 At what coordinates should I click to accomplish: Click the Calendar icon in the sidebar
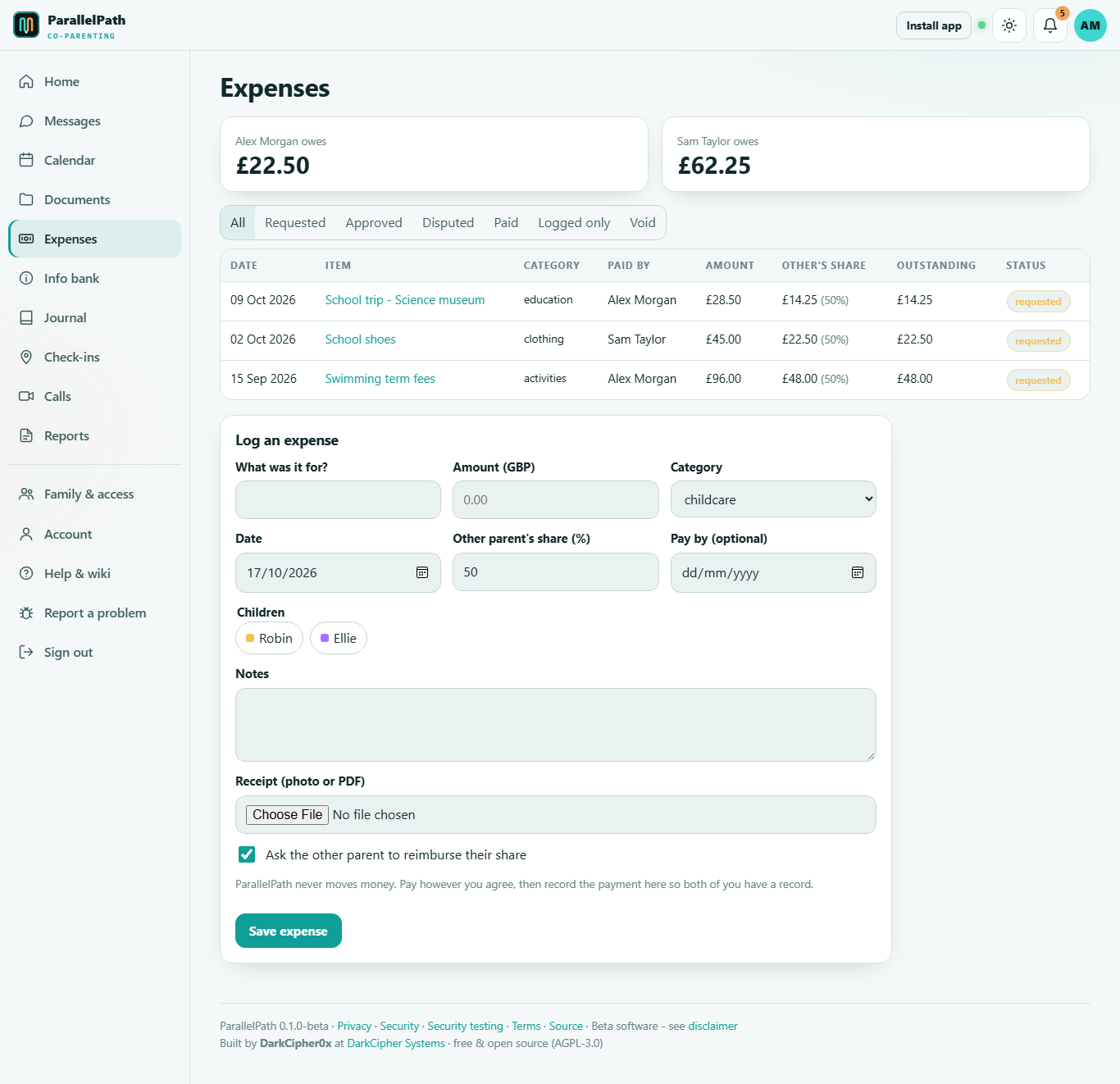(26, 160)
